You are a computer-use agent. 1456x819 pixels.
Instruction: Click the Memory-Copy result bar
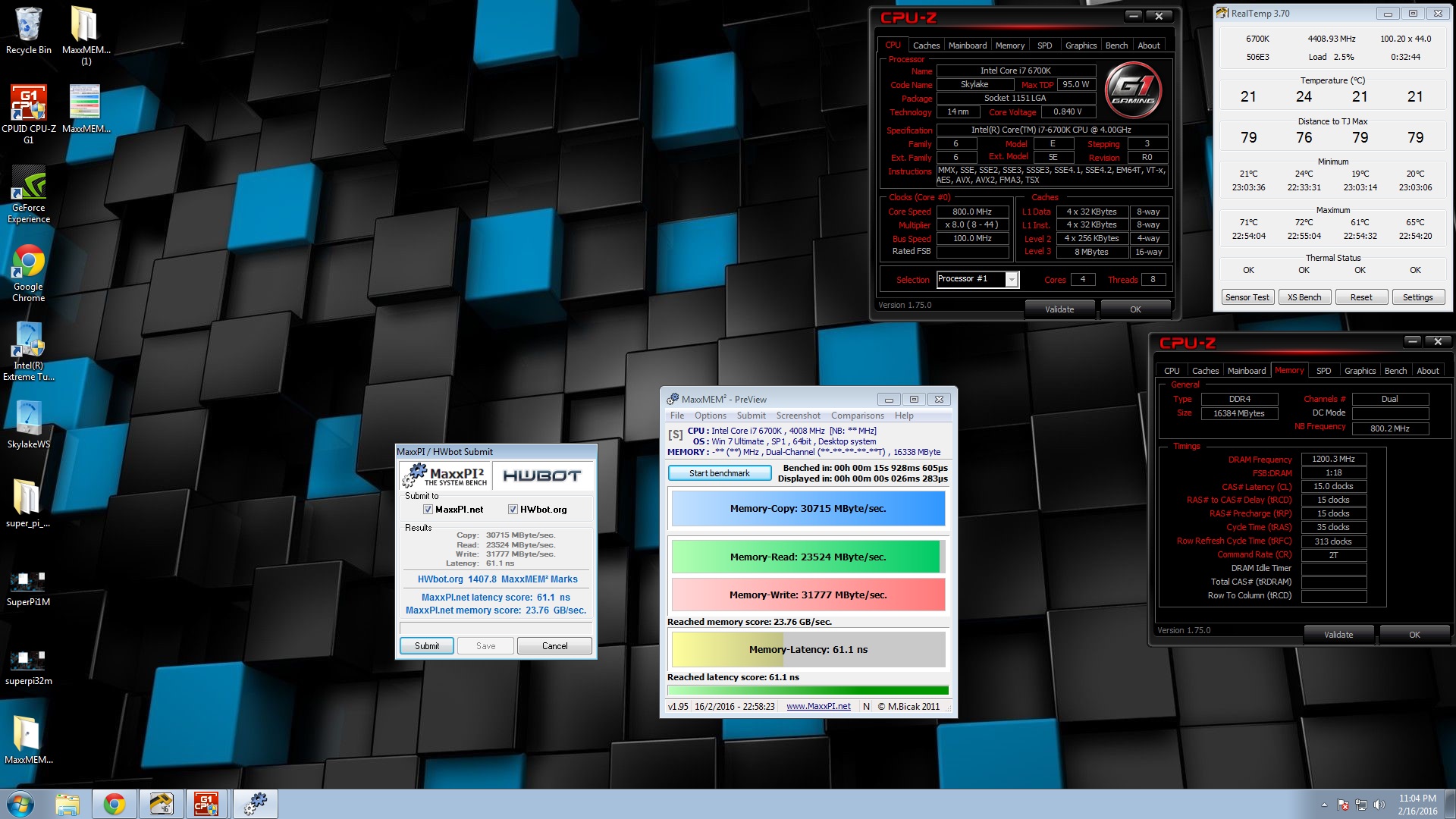[x=808, y=509]
